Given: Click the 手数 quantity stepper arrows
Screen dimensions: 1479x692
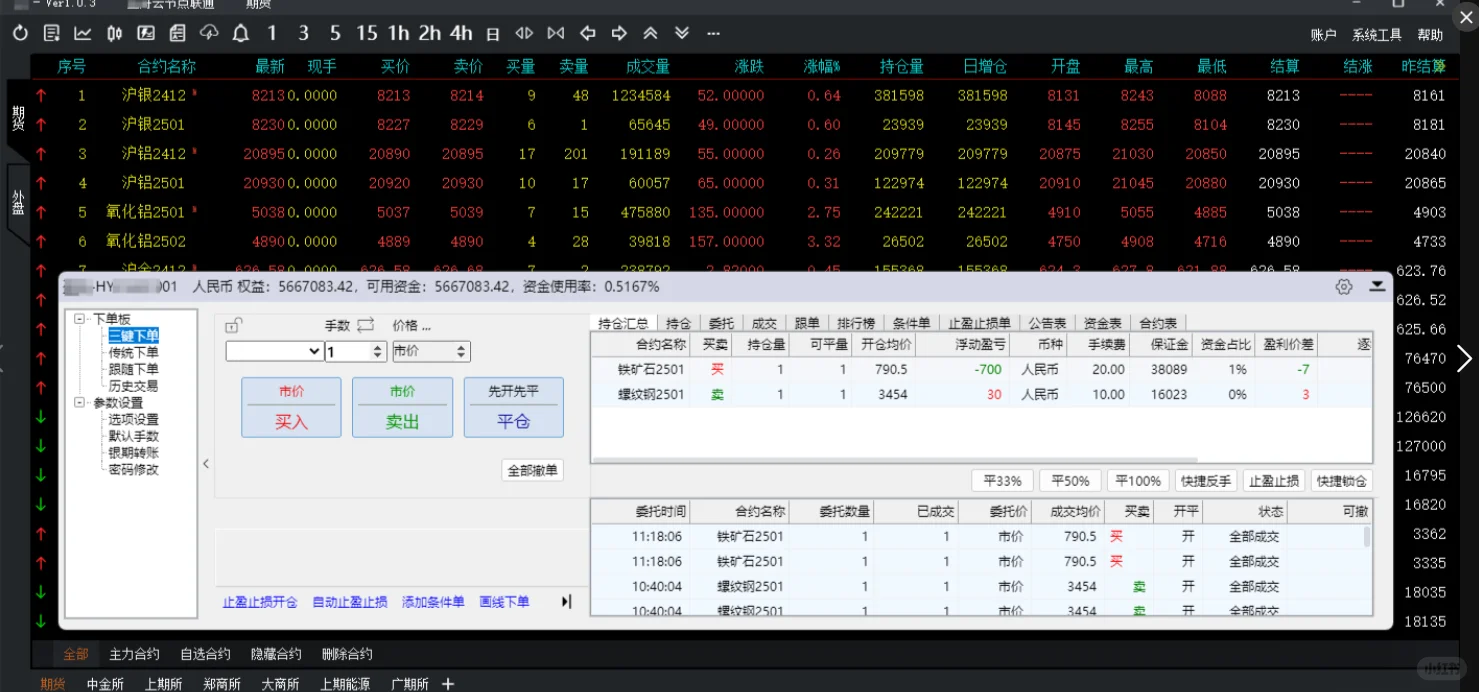Looking at the screenshot, I should pyautogui.click(x=378, y=351).
